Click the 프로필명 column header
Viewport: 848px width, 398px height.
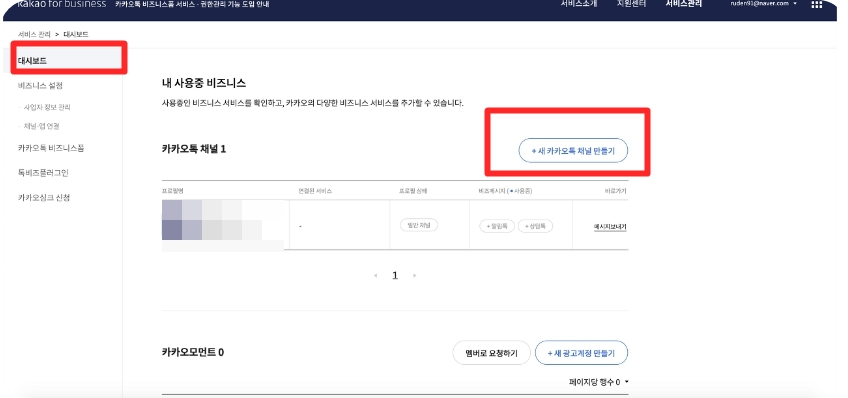point(173,191)
